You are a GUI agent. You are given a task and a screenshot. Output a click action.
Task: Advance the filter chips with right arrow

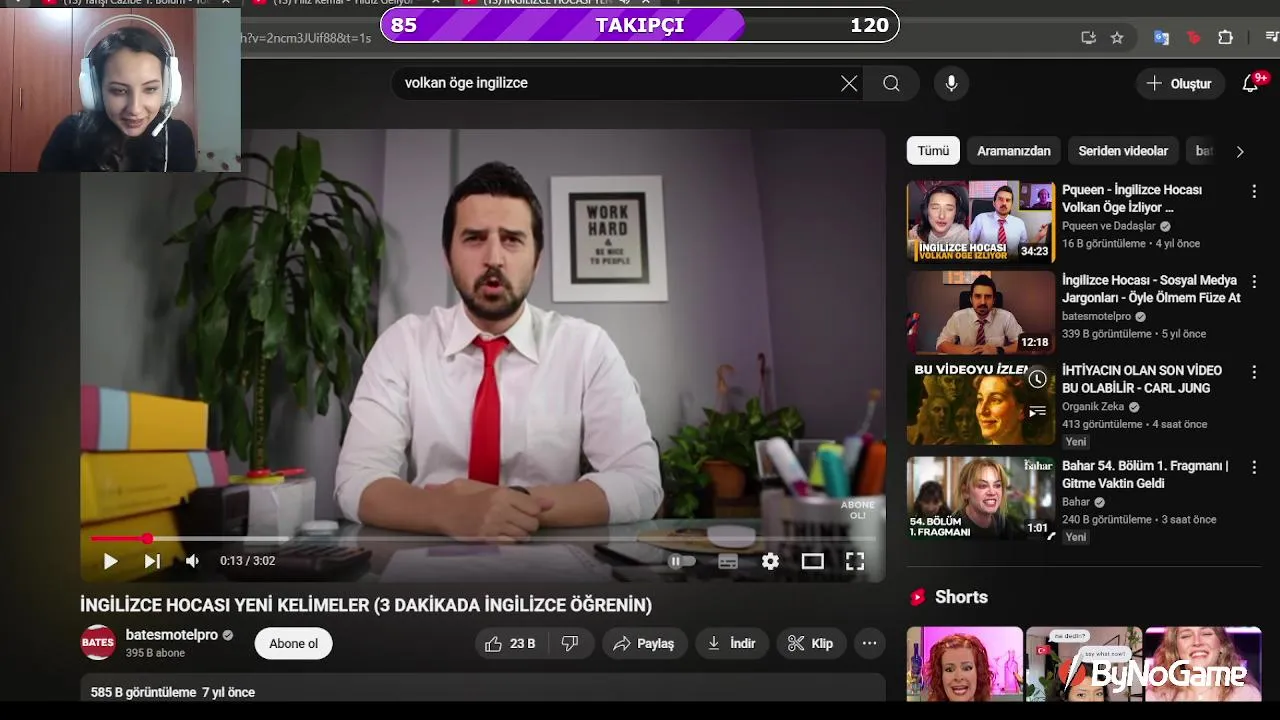[x=1240, y=152]
